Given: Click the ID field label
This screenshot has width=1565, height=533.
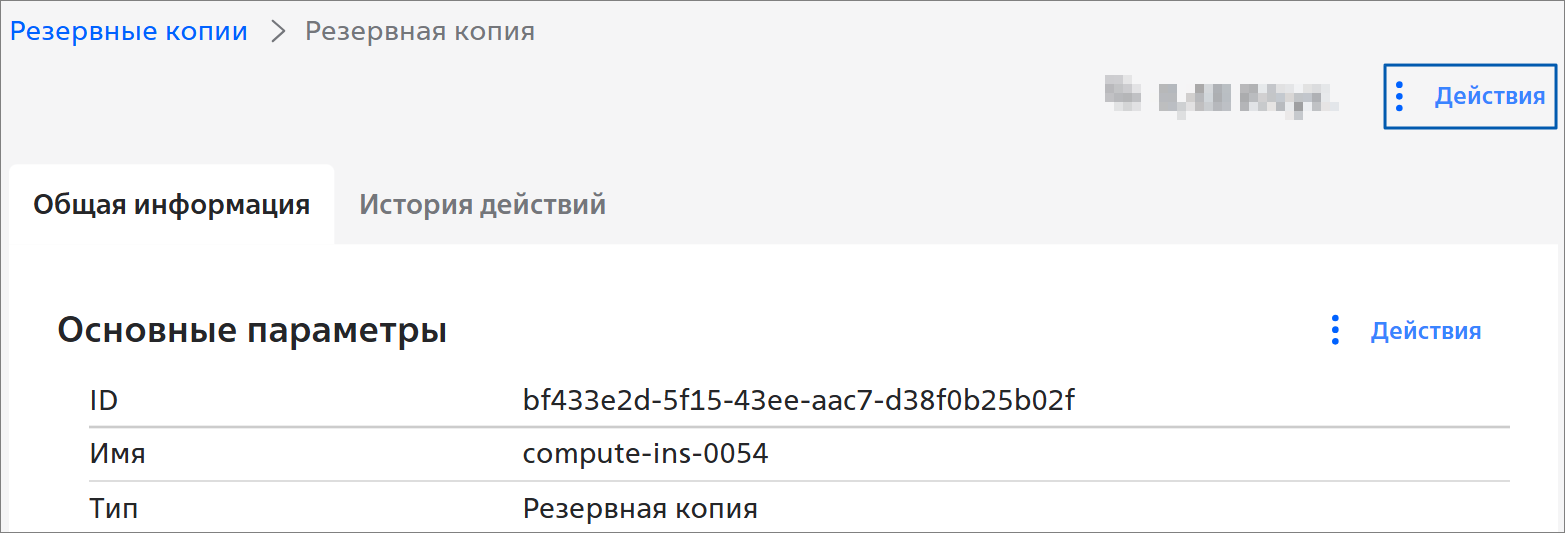Looking at the screenshot, I should (104, 401).
